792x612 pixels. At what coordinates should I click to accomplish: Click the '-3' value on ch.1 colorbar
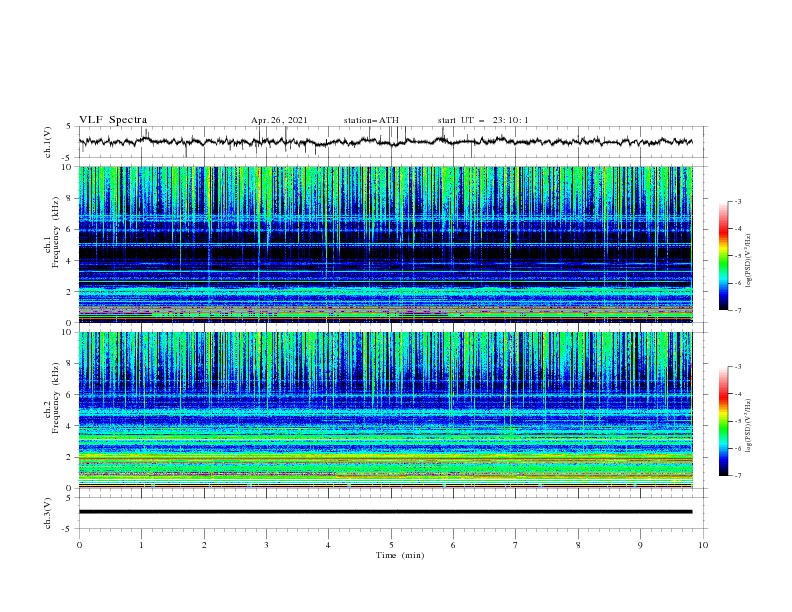[737, 201]
